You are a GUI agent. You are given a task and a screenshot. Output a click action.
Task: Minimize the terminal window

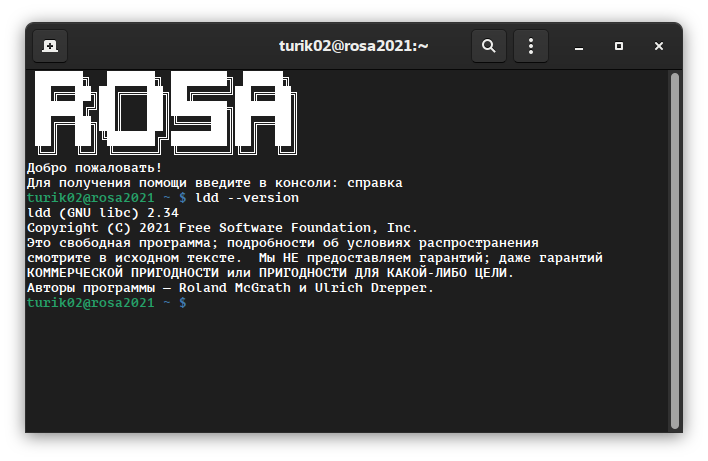click(579, 47)
